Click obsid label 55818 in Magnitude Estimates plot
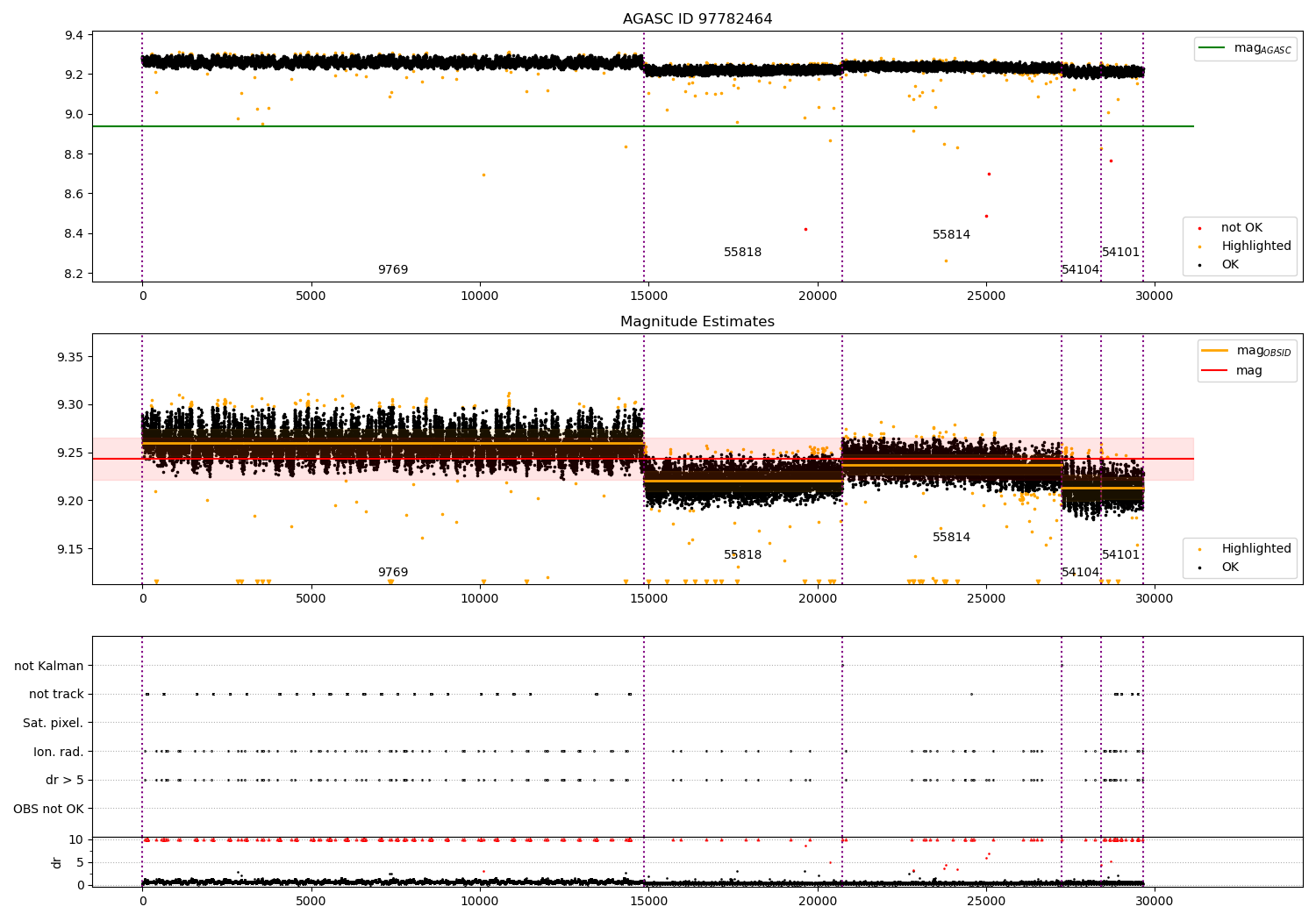Screen dimensions: 1316x921 (743, 555)
